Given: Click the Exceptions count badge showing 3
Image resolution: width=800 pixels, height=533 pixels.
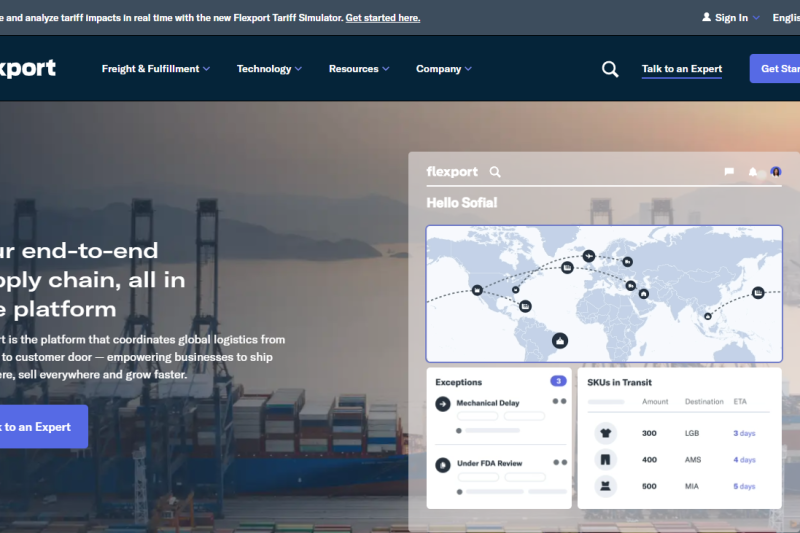Looking at the screenshot, I should click(558, 381).
